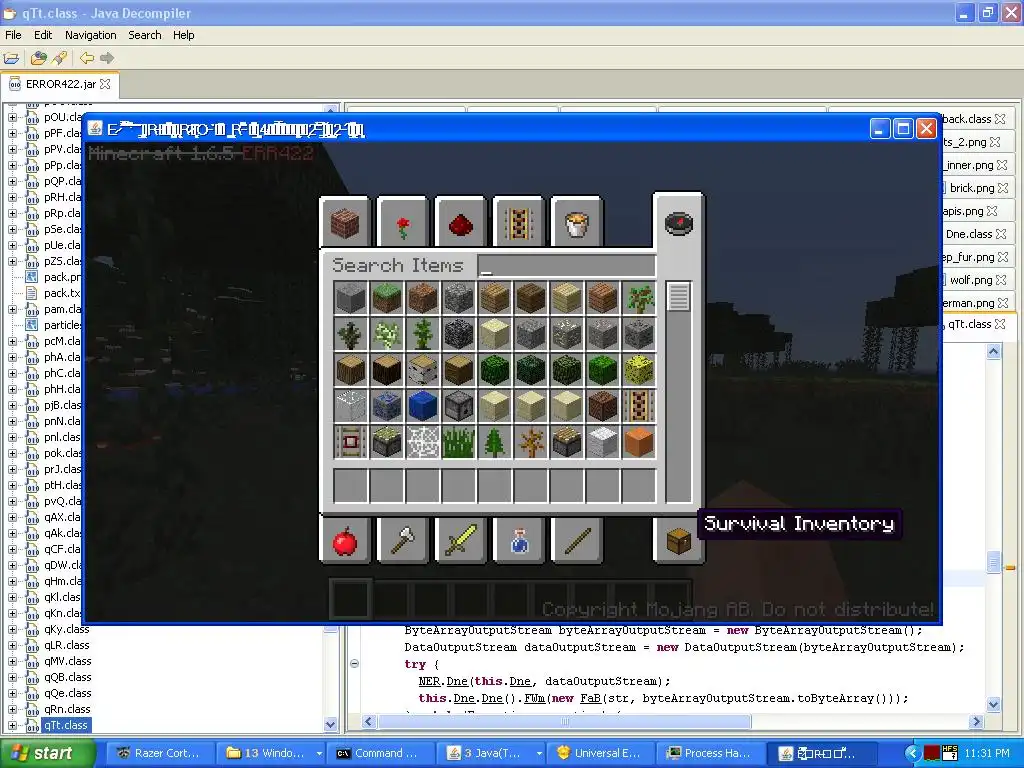Image resolution: width=1024 pixels, height=768 pixels.
Task: Expand the qLR.class tree node
Action: coord(12,645)
